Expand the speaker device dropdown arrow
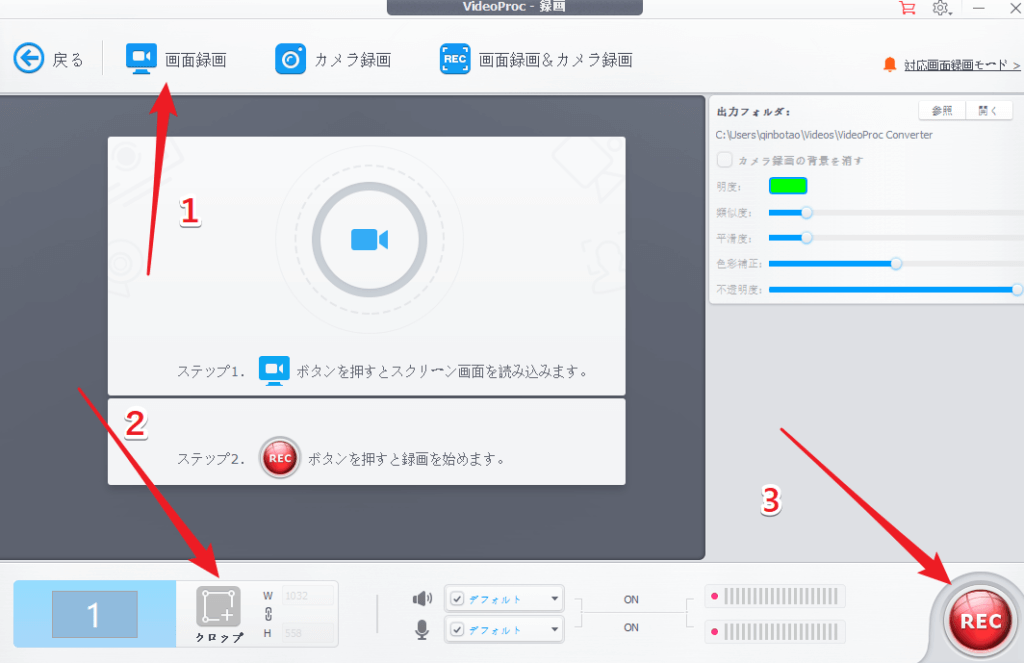The height and width of the screenshot is (663, 1024). tap(554, 599)
